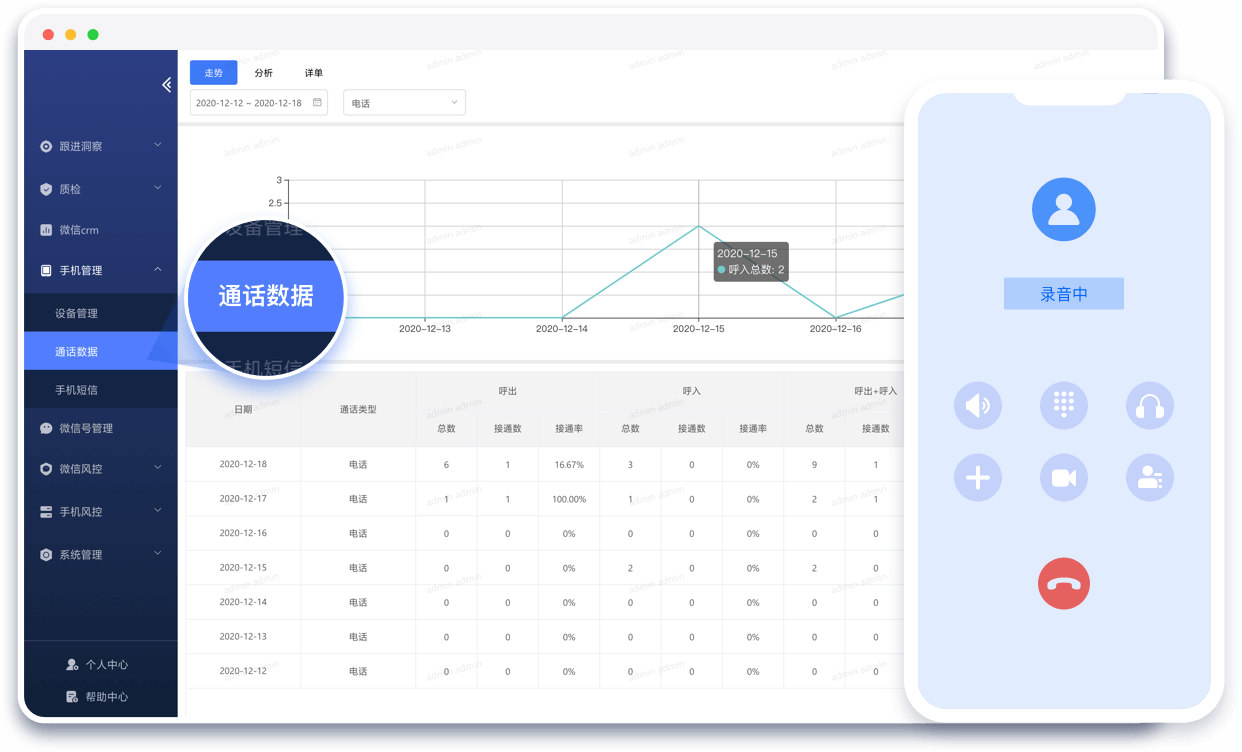Image resolution: width=1242 pixels, height=752 pixels.
Task: Switch to the 详单 tab
Action: pos(314,73)
